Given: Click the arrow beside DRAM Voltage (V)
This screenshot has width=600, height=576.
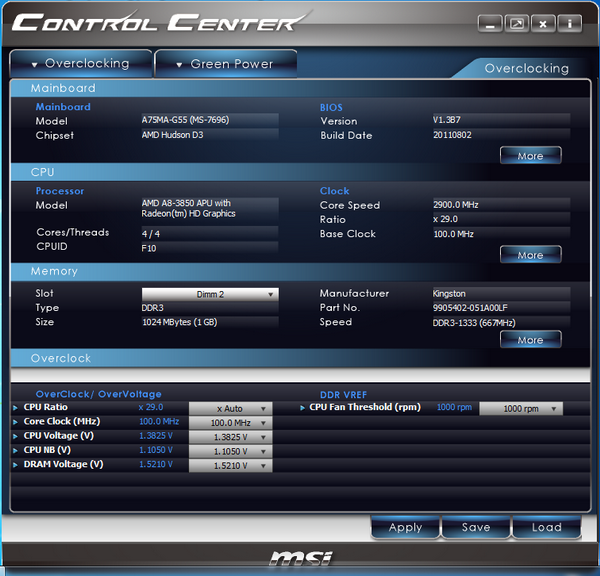Looking at the screenshot, I should click(x=15, y=465).
